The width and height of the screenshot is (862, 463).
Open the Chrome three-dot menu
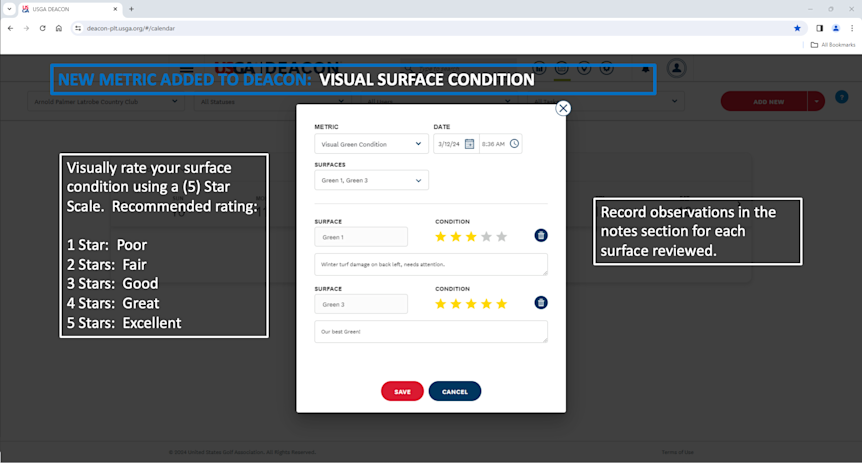click(852, 28)
